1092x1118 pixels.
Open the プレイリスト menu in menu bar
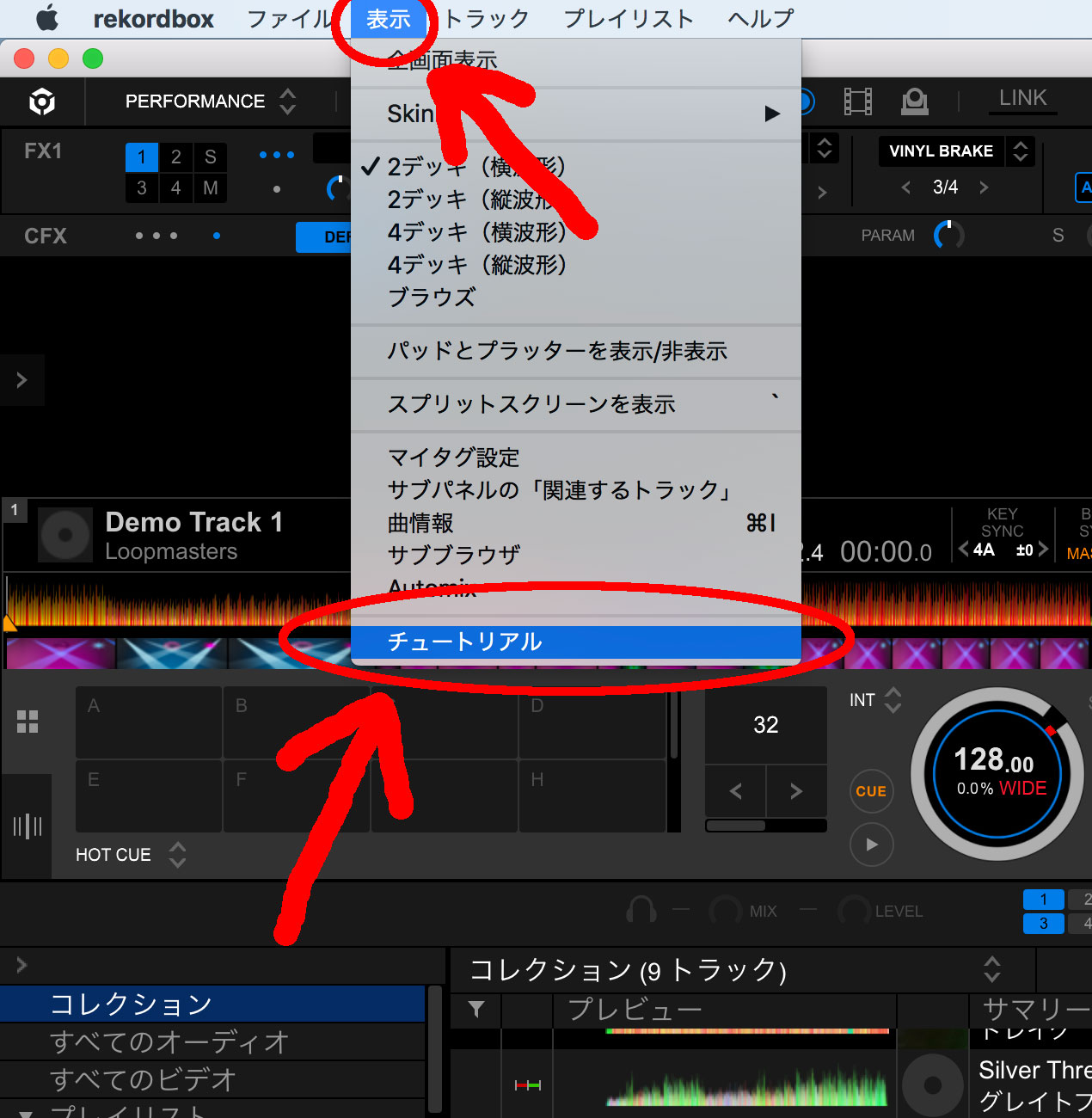(x=629, y=18)
